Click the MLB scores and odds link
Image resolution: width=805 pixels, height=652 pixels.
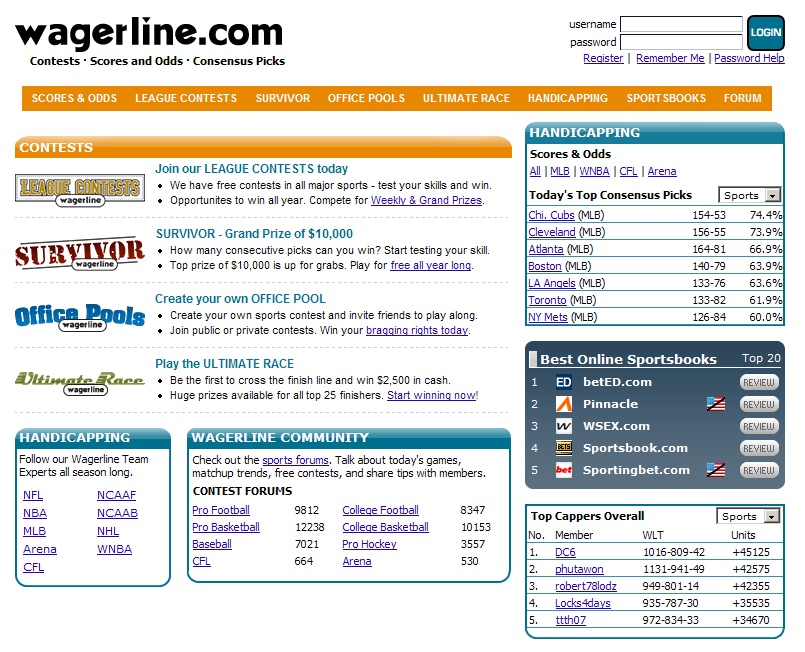tap(560, 171)
